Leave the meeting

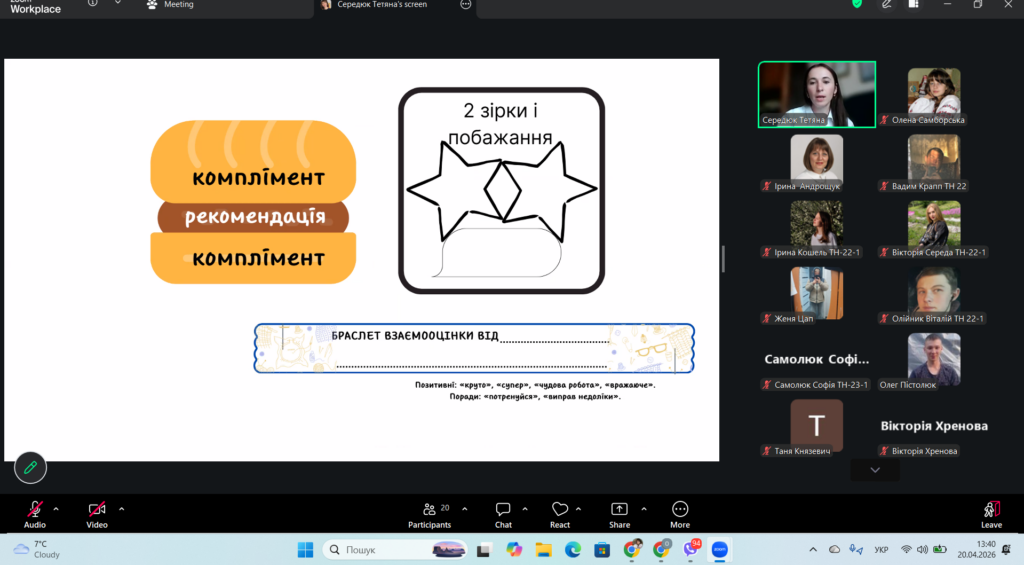click(991, 512)
